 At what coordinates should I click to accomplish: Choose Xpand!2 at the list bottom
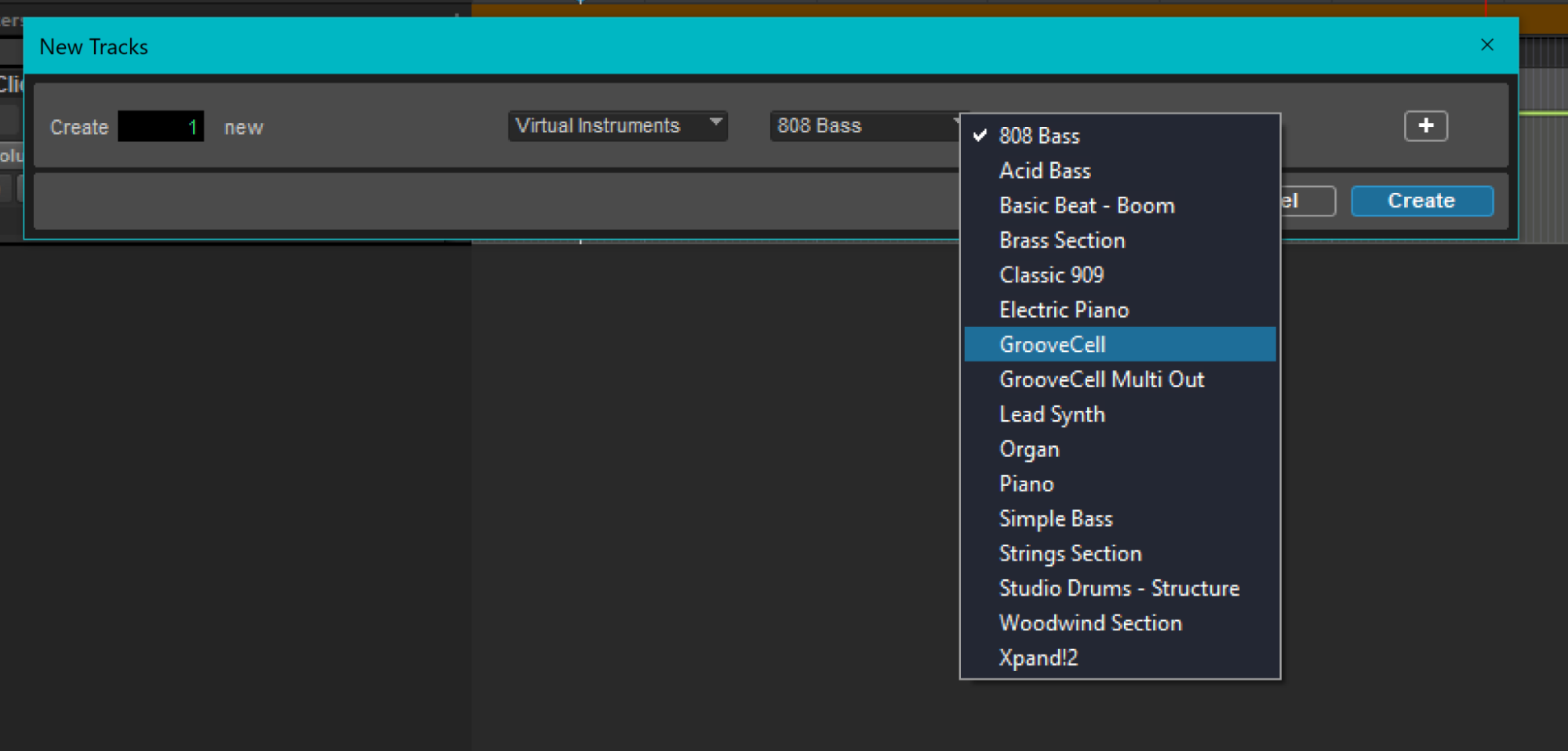[x=1038, y=658]
